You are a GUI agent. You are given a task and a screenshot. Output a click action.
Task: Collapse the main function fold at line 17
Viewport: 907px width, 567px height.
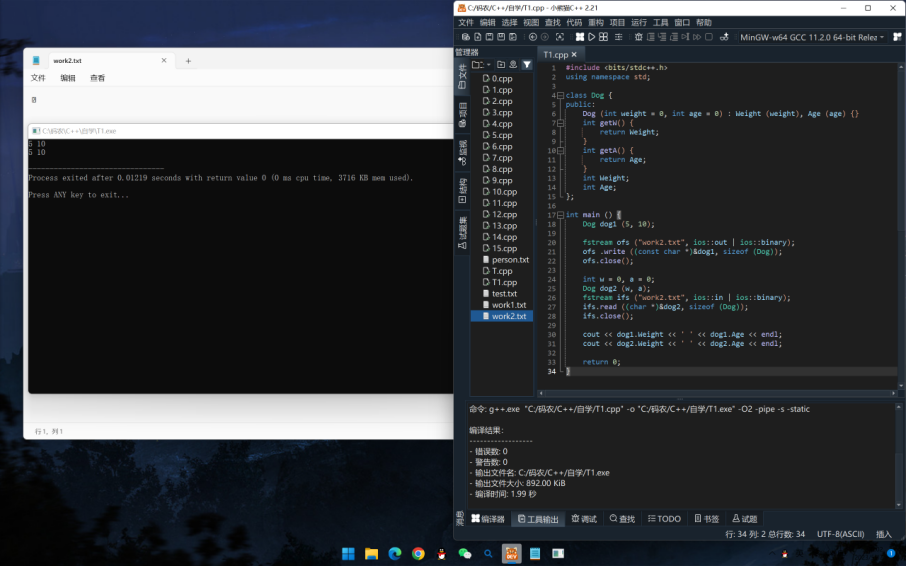(x=561, y=215)
